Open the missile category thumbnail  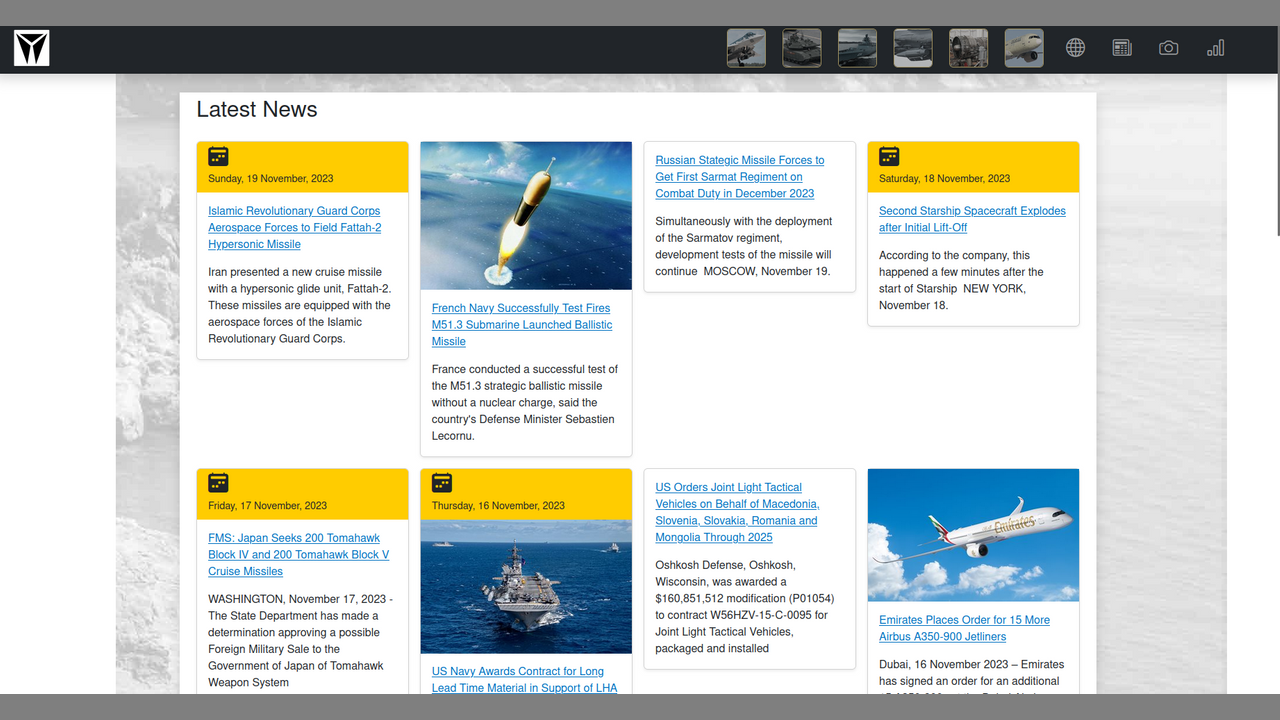(913, 48)
